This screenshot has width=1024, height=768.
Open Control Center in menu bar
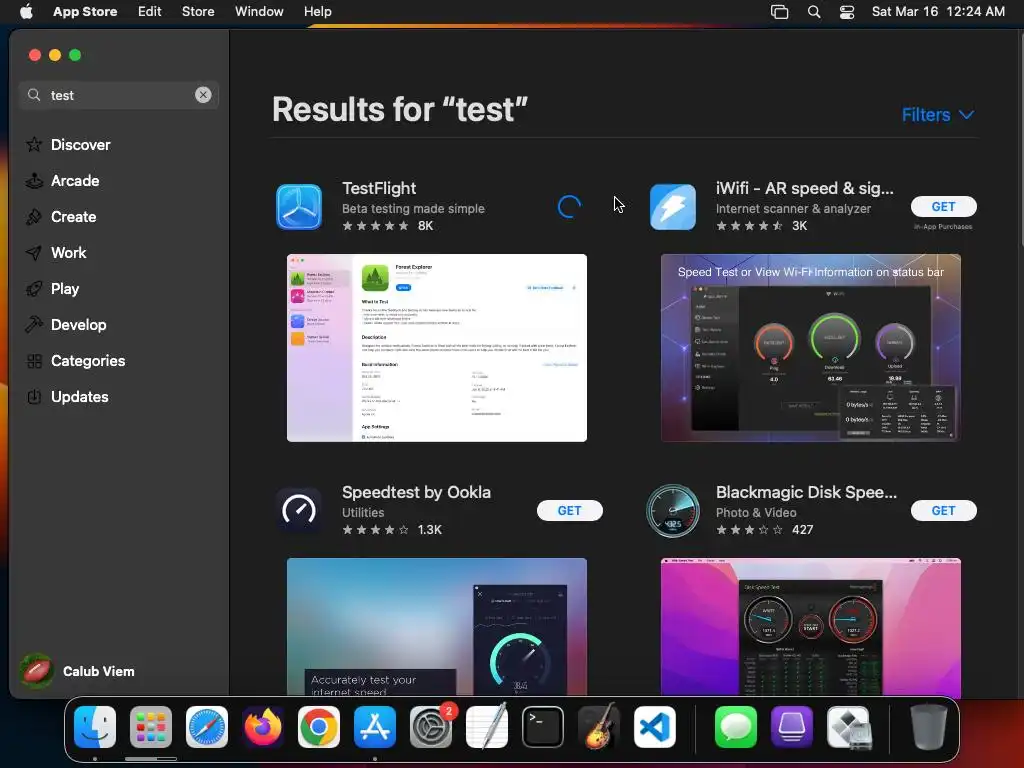[847, 12]
